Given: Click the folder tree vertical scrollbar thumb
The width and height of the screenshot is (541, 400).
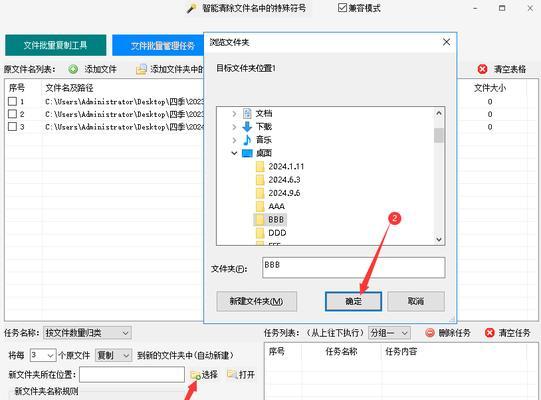Looking at the screenshot, I should click(439, 135).
